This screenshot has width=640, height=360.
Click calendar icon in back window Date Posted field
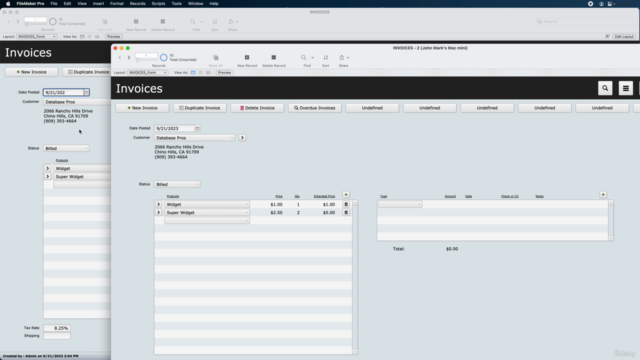pyautogui.click(x=86, y=93)
